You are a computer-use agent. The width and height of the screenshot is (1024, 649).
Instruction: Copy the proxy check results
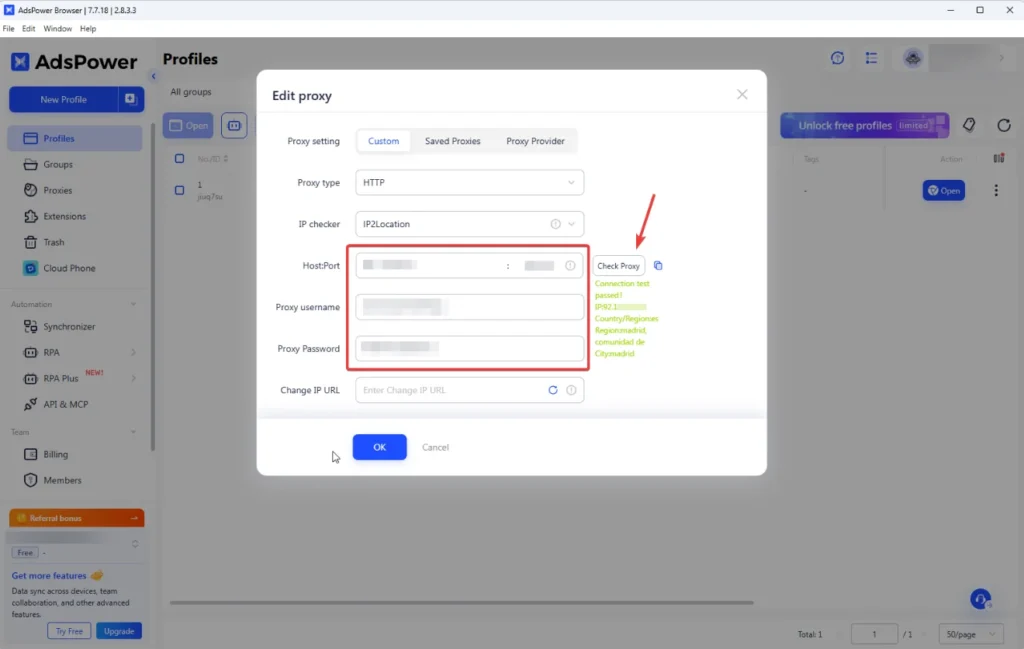tap(658, 265)
